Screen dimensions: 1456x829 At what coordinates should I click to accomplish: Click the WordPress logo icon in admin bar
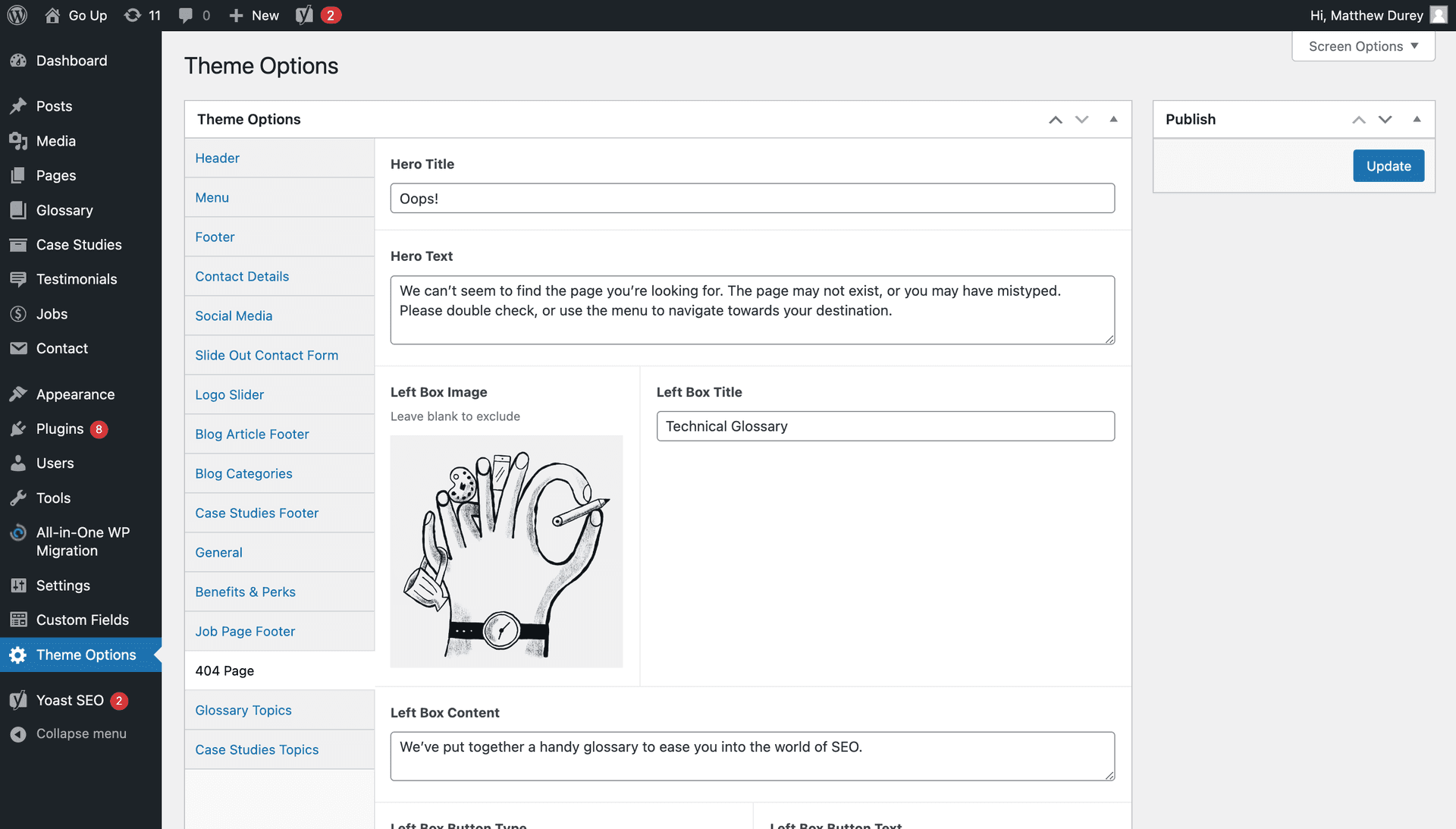click(17, 15)
